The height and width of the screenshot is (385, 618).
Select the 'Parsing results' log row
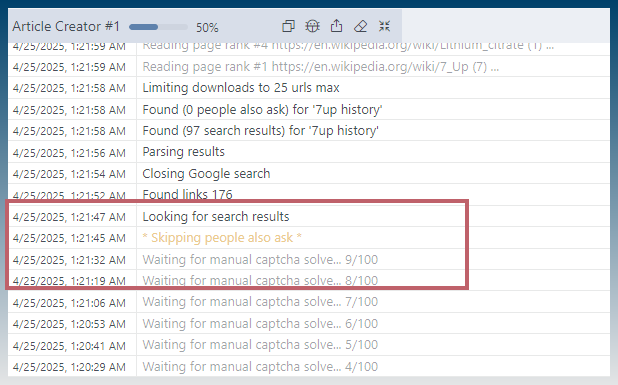pos(309,152)
